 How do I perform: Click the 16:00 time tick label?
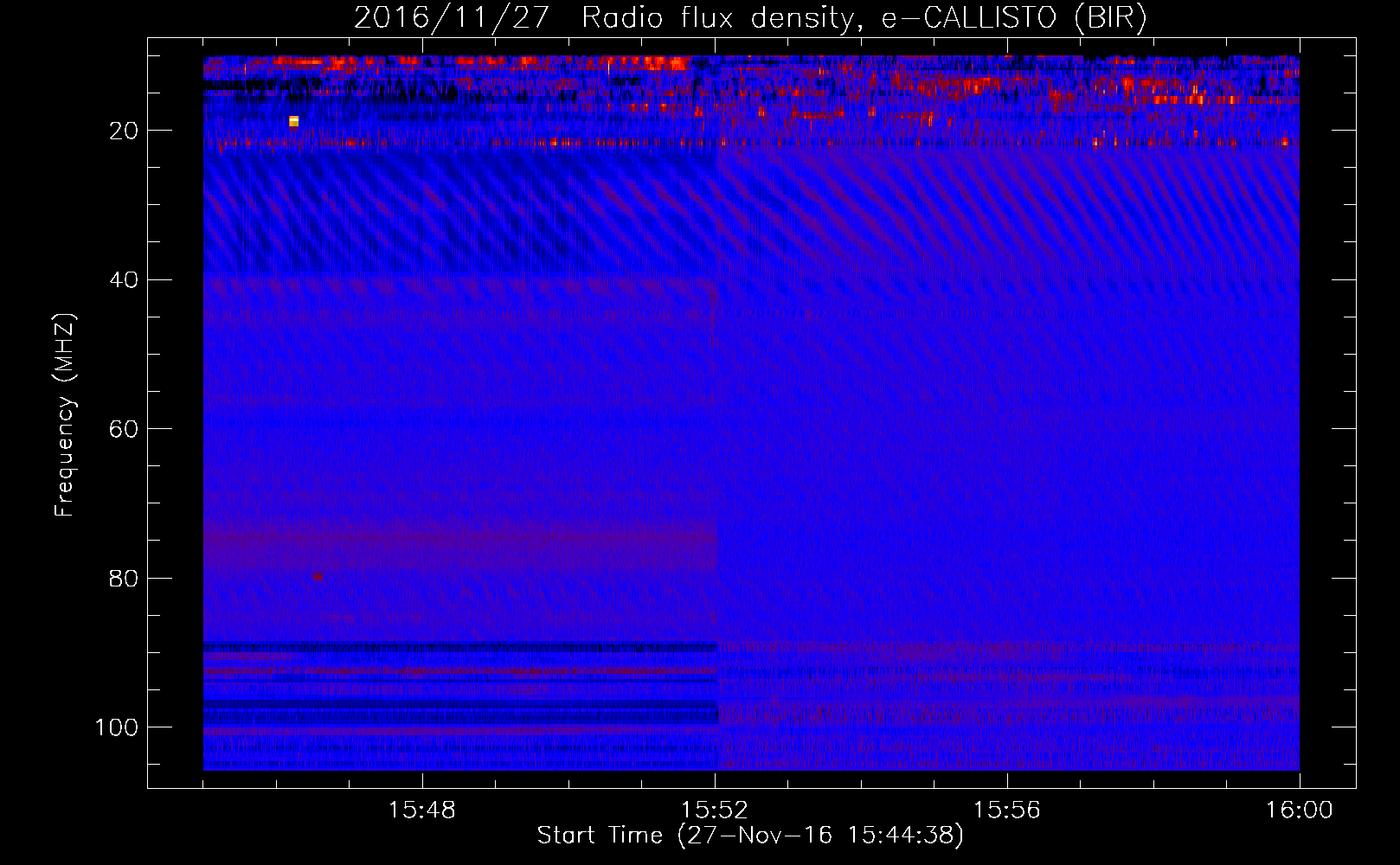[1300, 811]
